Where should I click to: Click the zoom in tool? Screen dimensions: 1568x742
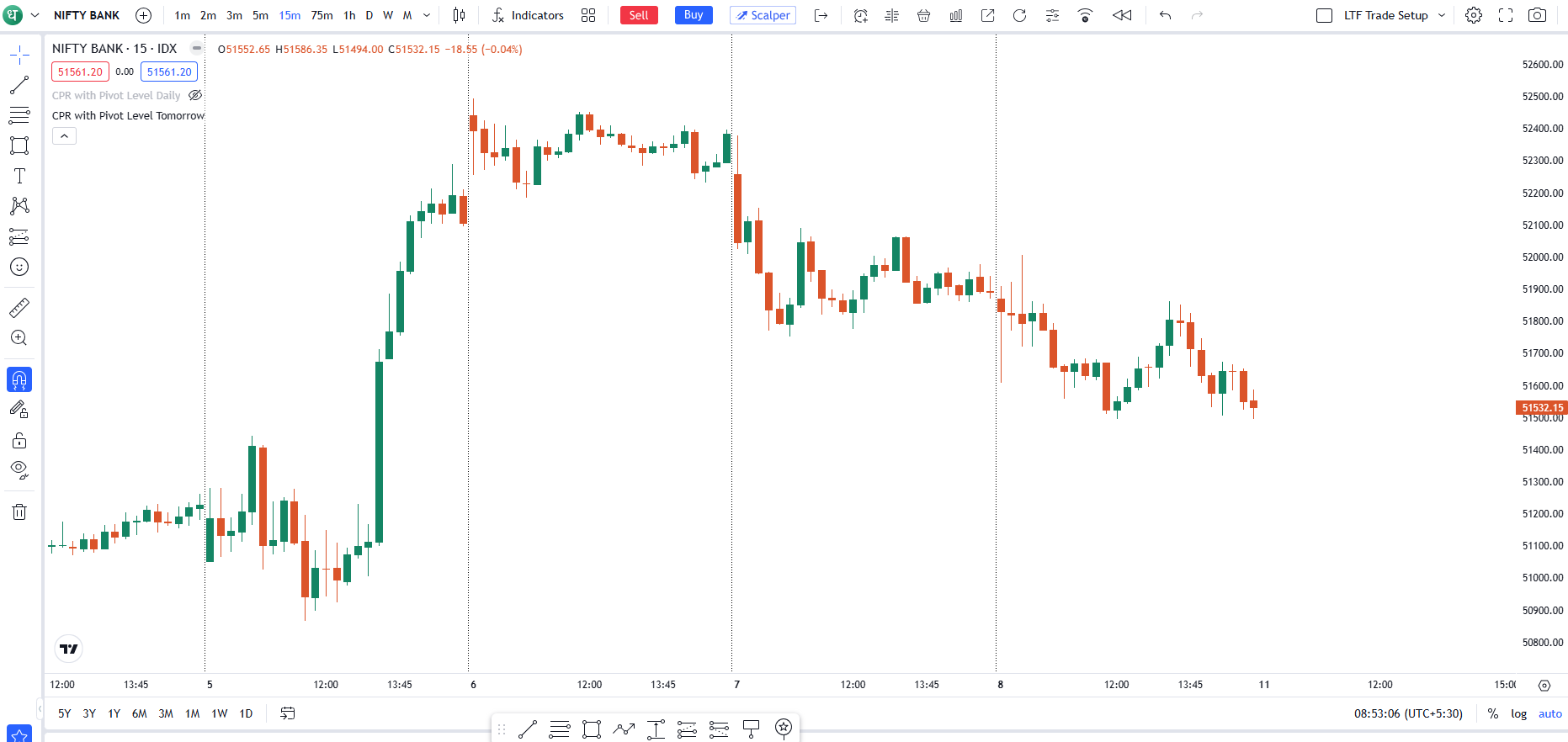point(19,338)
